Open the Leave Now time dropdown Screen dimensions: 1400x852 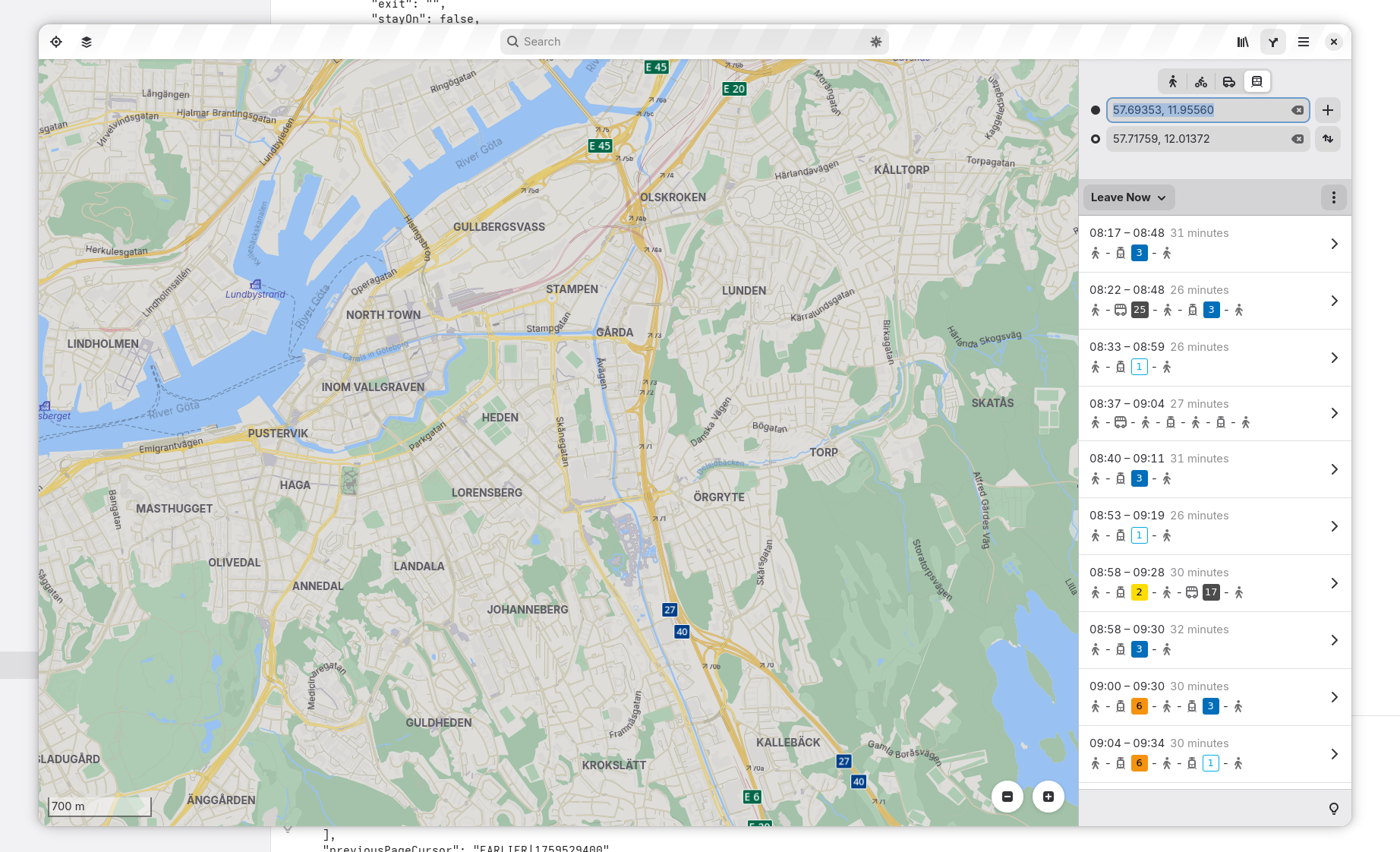(1128, 197)
